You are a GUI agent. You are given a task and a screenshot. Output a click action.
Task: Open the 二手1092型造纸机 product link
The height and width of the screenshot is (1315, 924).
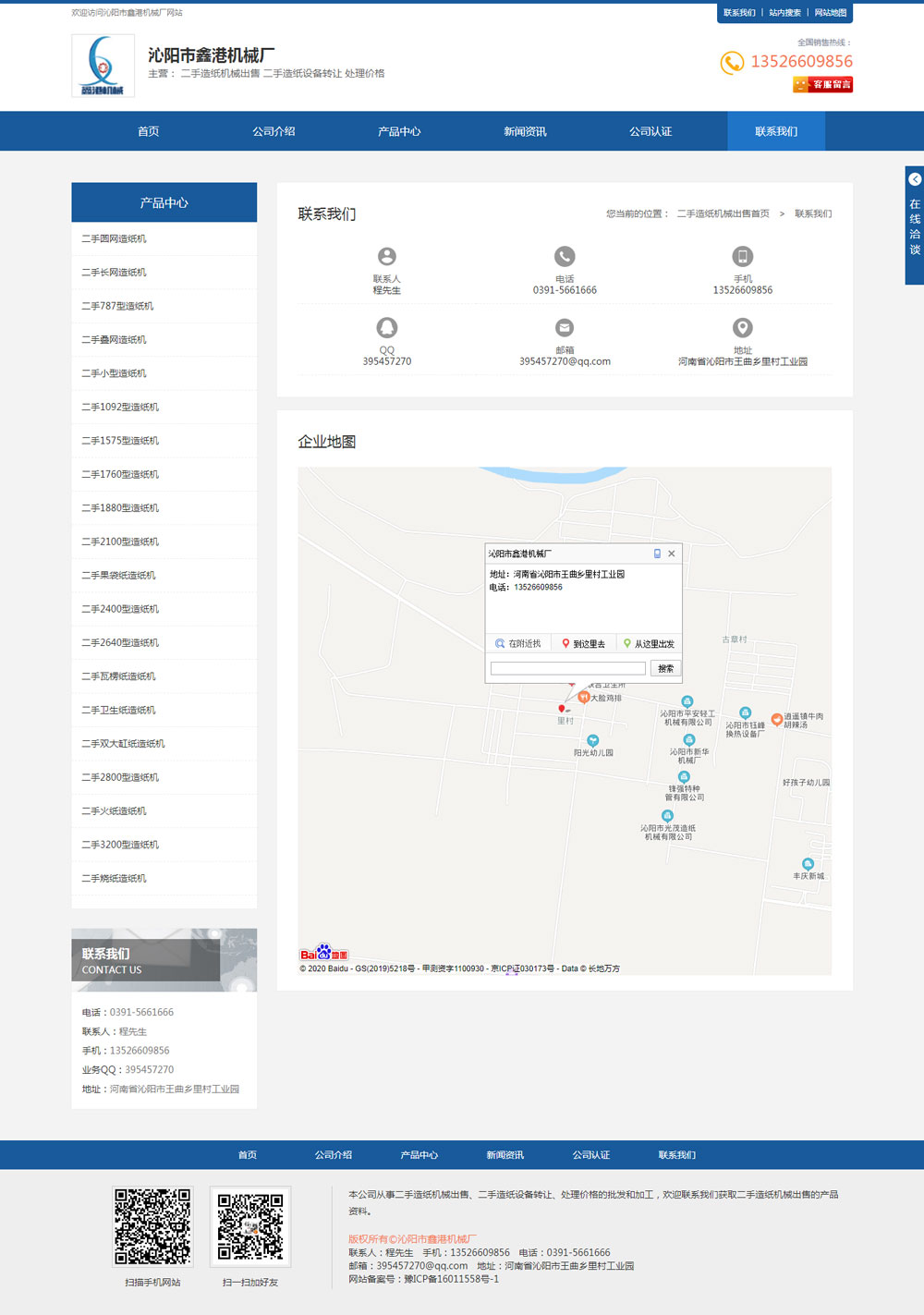[120, 407]
